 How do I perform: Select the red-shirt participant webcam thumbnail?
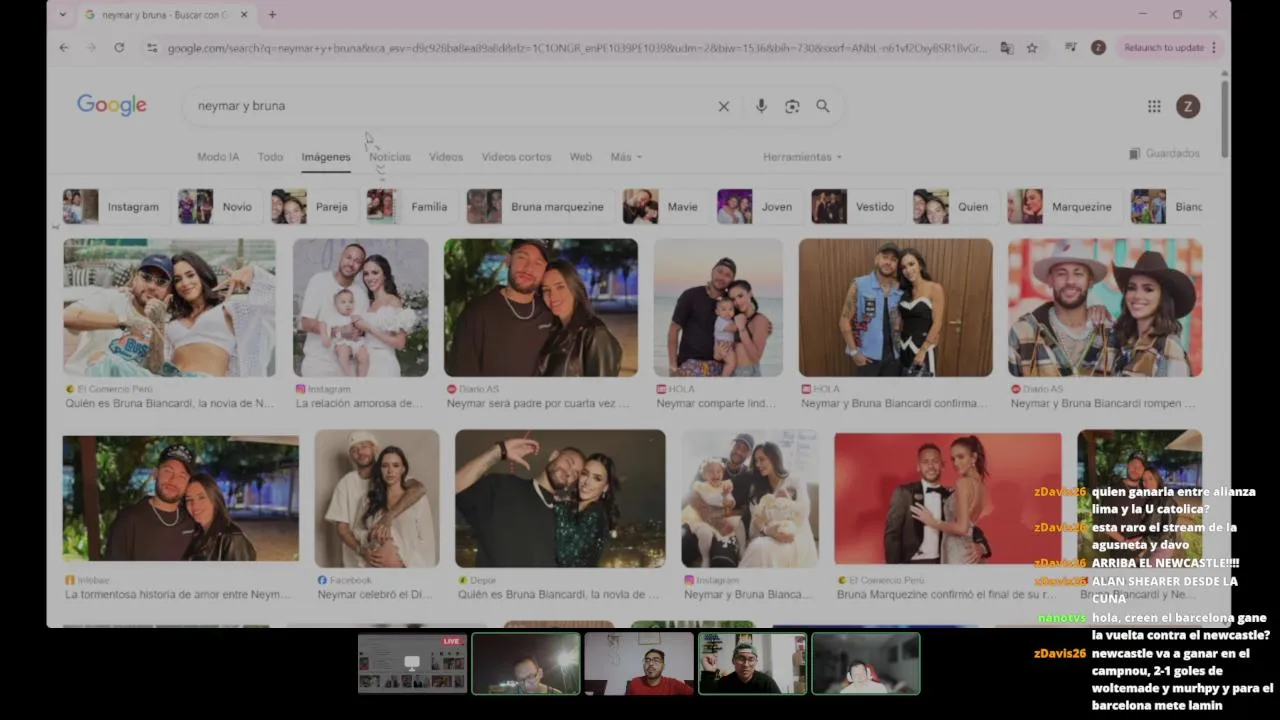(x=639, y=663)
